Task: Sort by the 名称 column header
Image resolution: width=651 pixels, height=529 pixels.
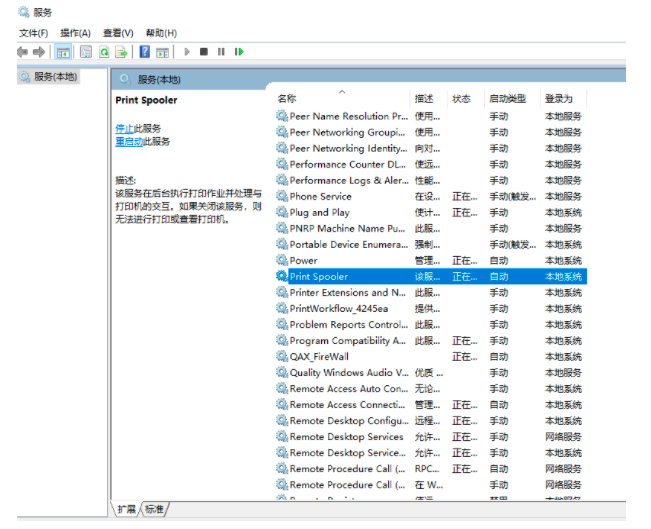Action: (x=288, y=99)
